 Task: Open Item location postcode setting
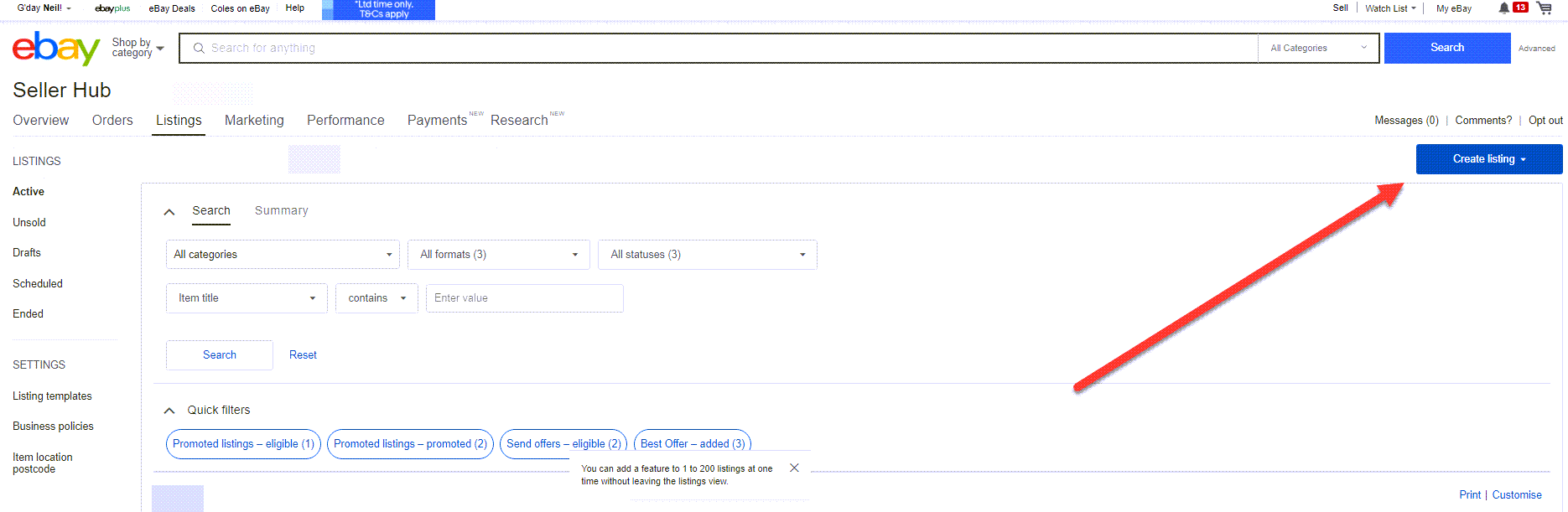(43, 463)
